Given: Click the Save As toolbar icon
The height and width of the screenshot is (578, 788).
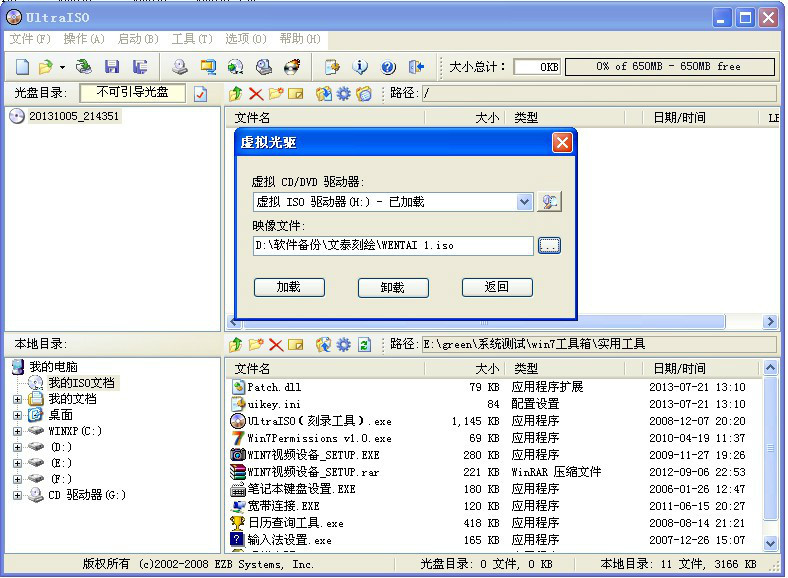Looking at the screenshot, I should [x=140, y=66].
